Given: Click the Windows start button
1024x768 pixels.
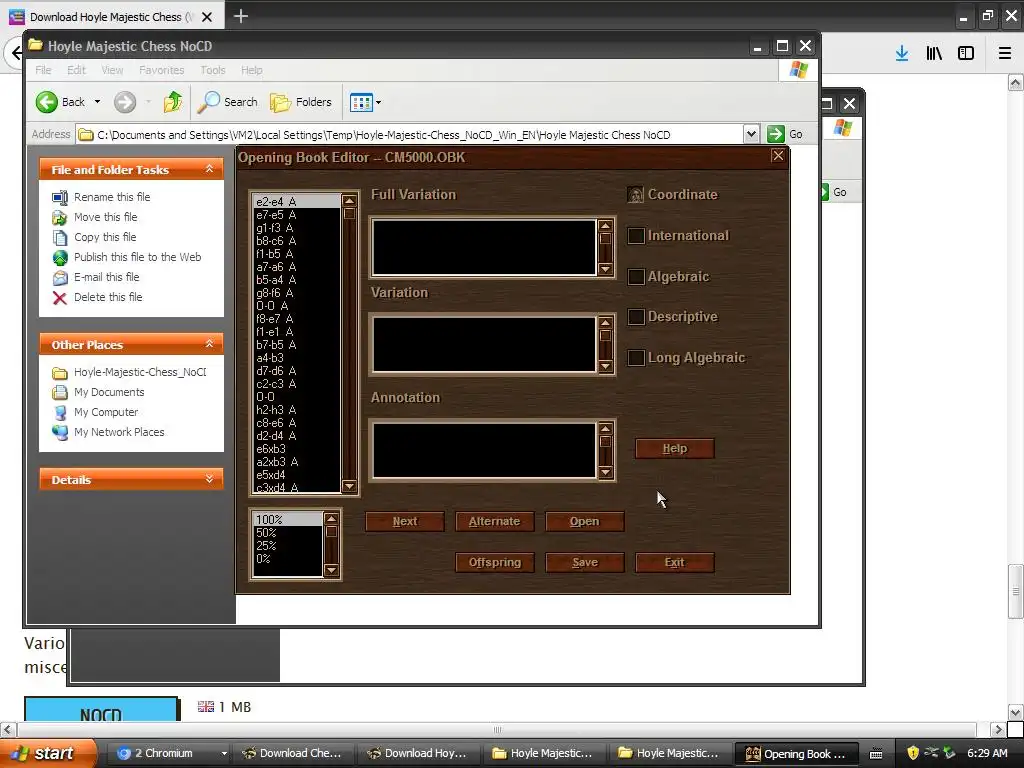Looking at the screenshot, I should (x=48, y=753).
